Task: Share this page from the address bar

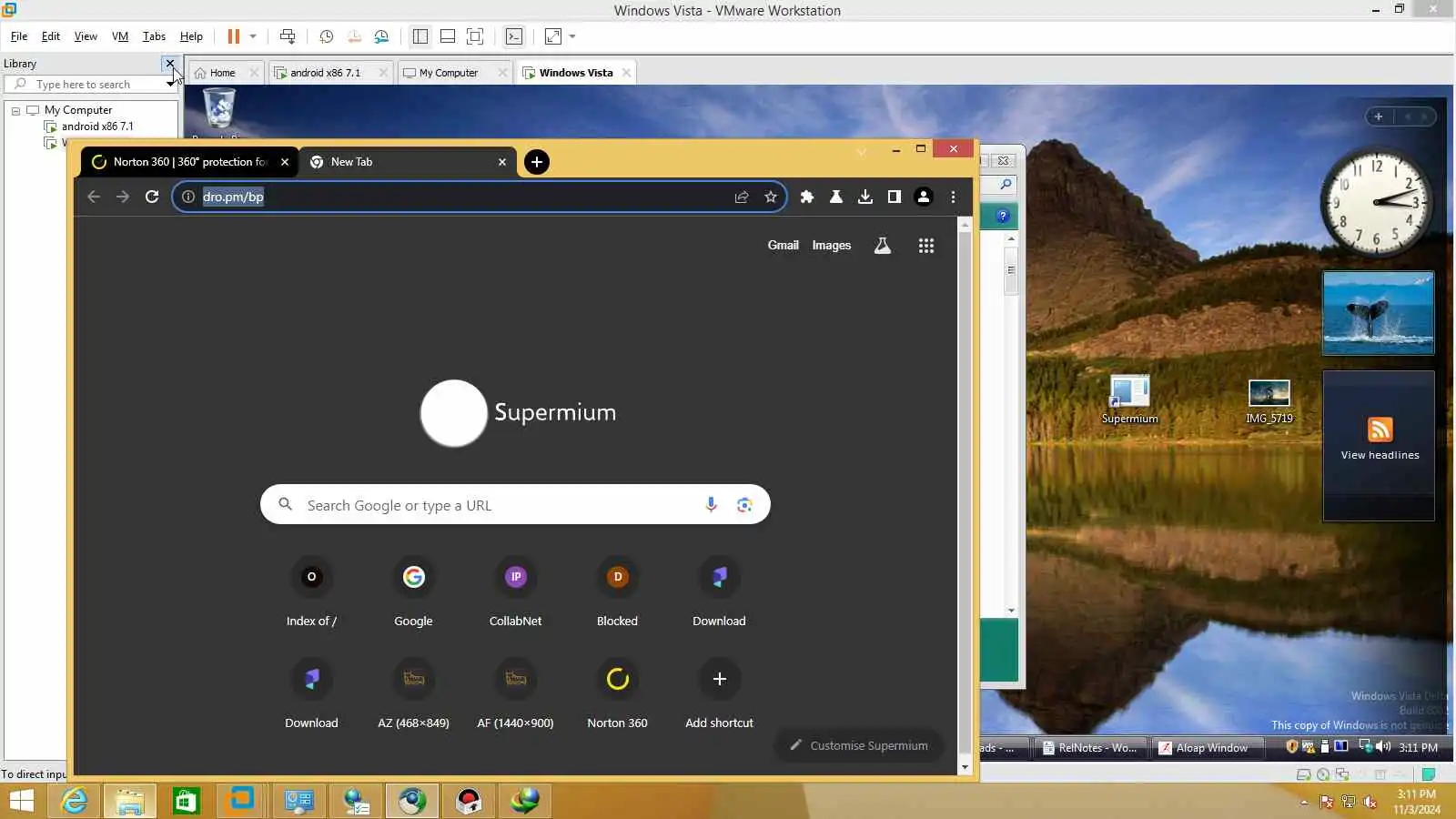Action: (742, 197)
